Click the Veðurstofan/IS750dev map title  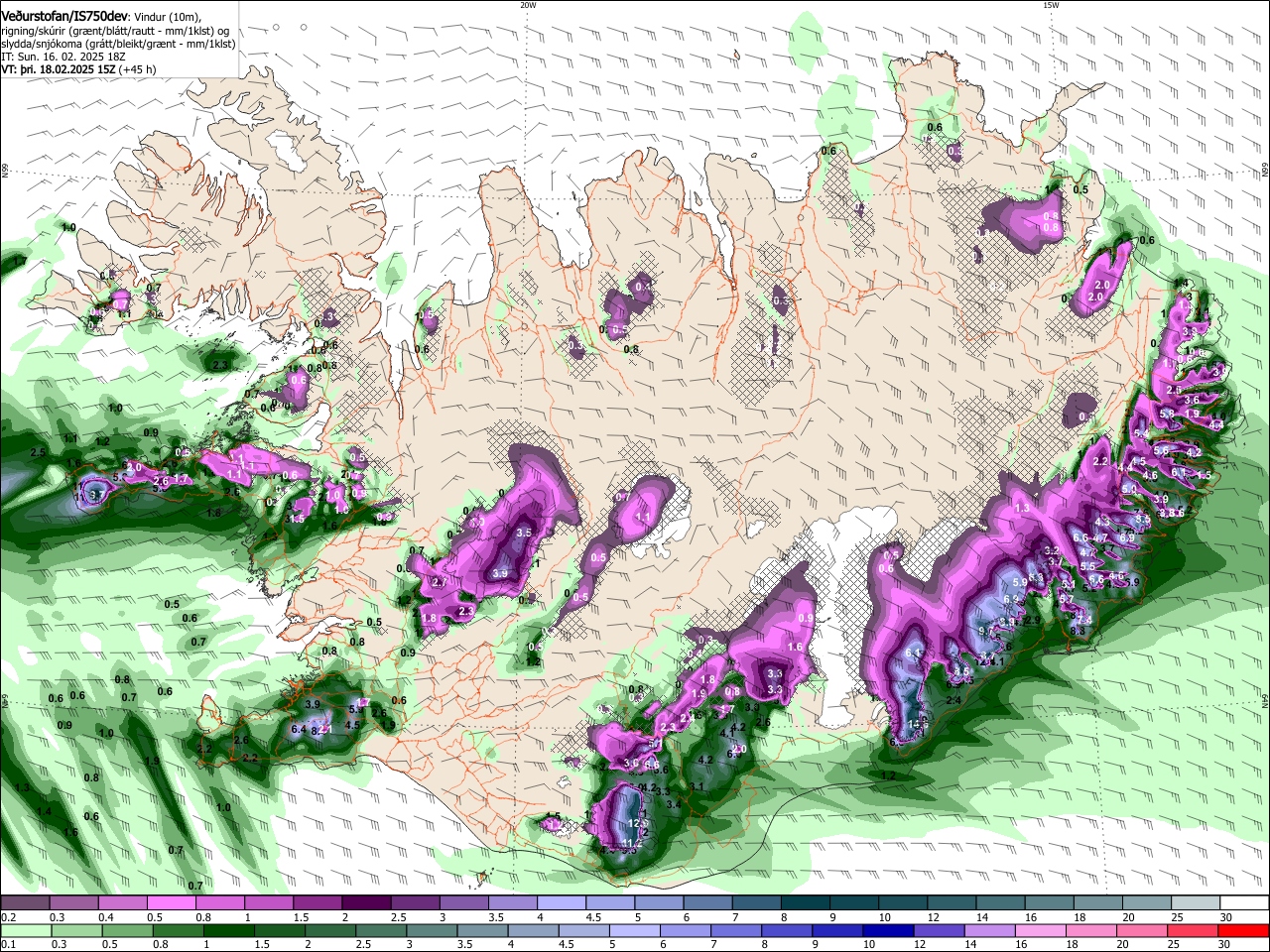click(63, 16)
